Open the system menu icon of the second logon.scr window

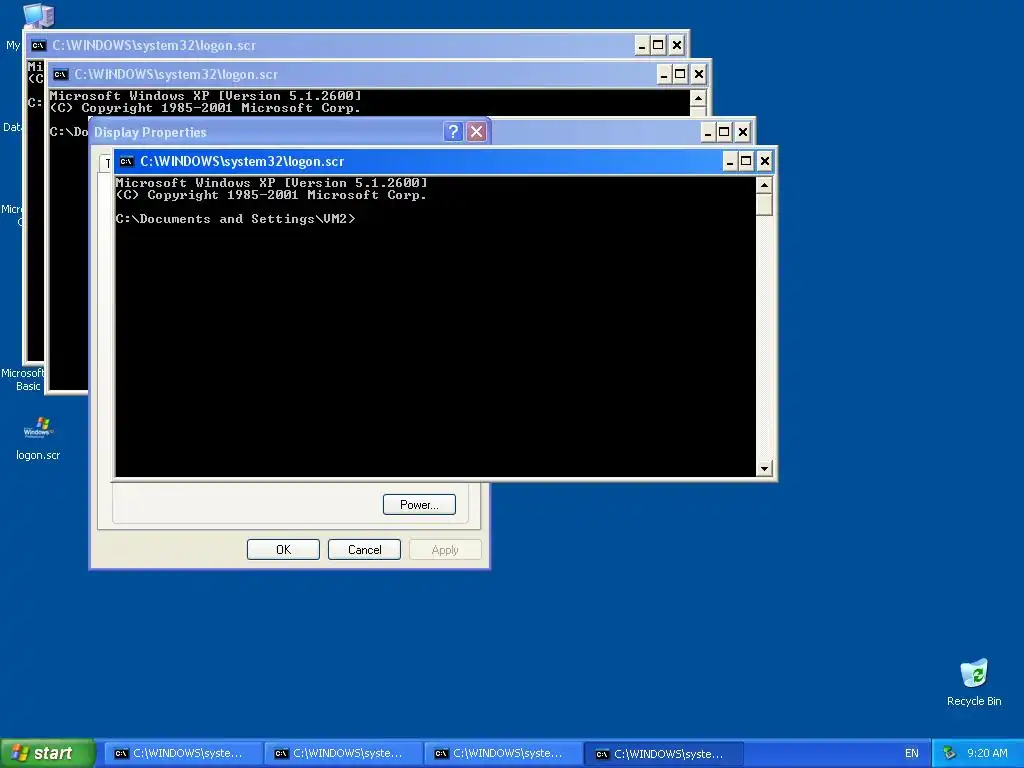[61, 74]
